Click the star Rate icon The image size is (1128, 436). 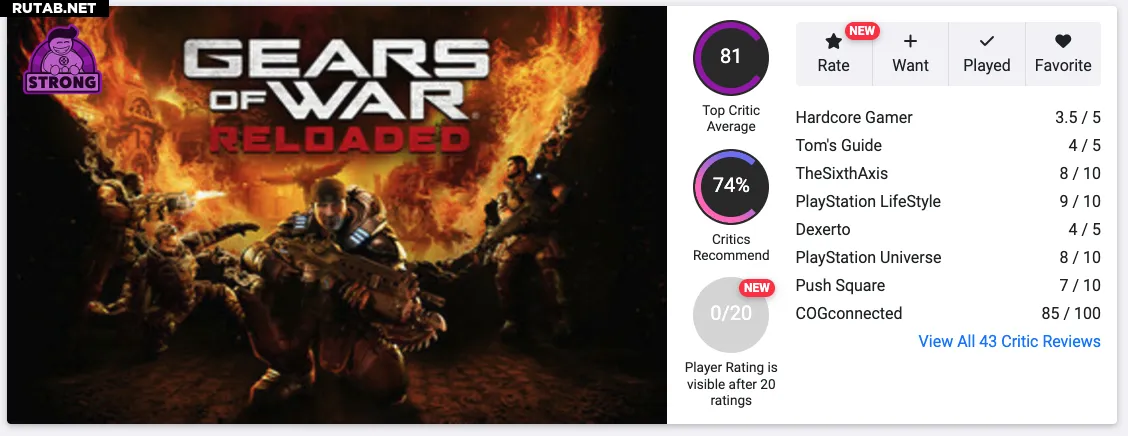click(x=833, y=41)
